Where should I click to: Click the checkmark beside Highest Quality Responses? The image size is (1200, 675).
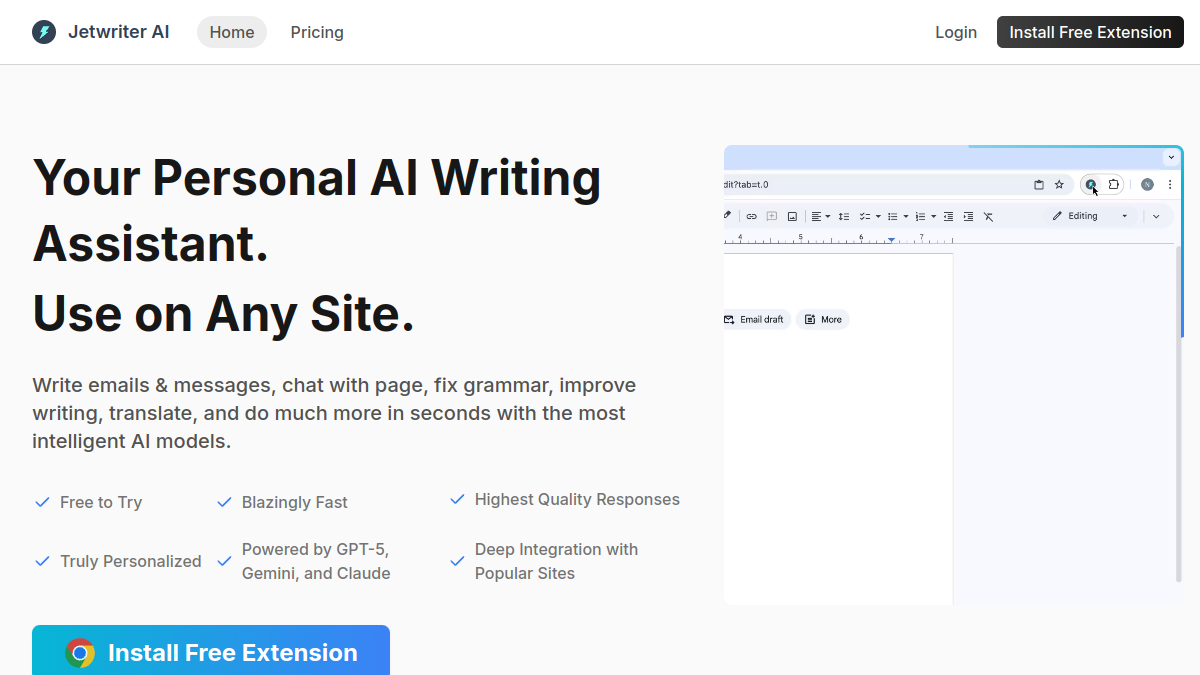(x=457, y=499)
